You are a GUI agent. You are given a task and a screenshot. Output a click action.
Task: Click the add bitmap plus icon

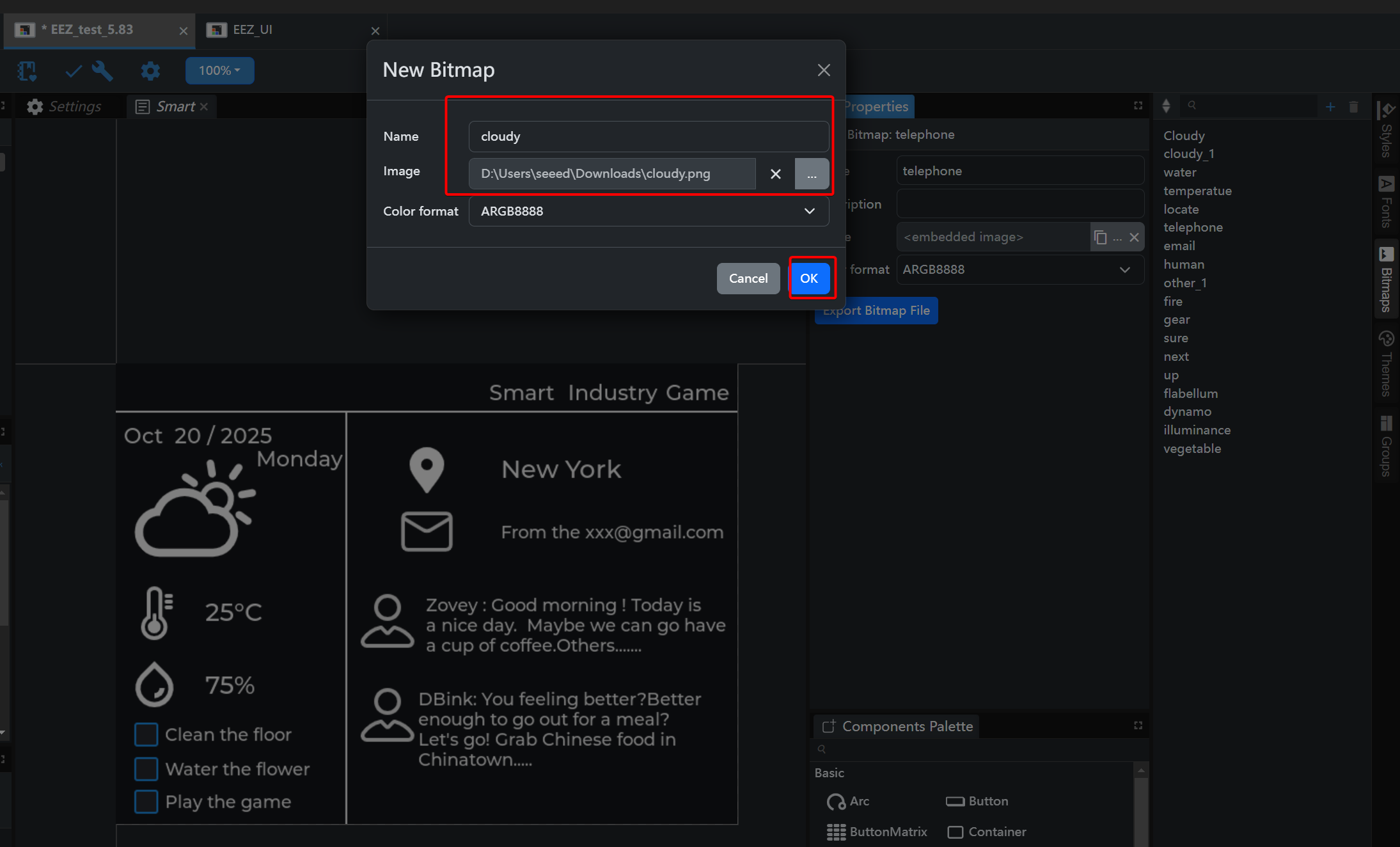click(x=1330, y=107)
